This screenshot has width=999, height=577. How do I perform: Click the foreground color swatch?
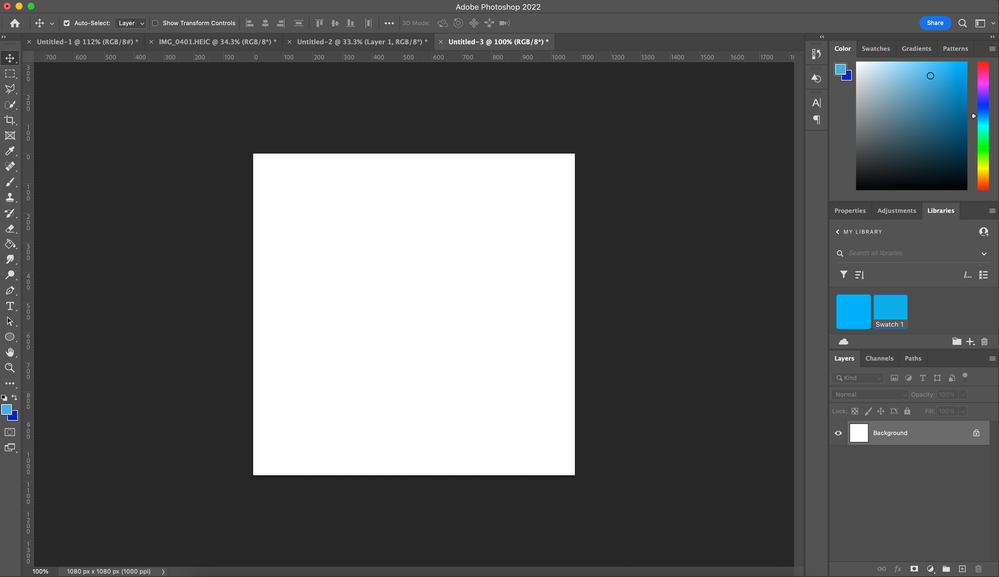[7, 407]
